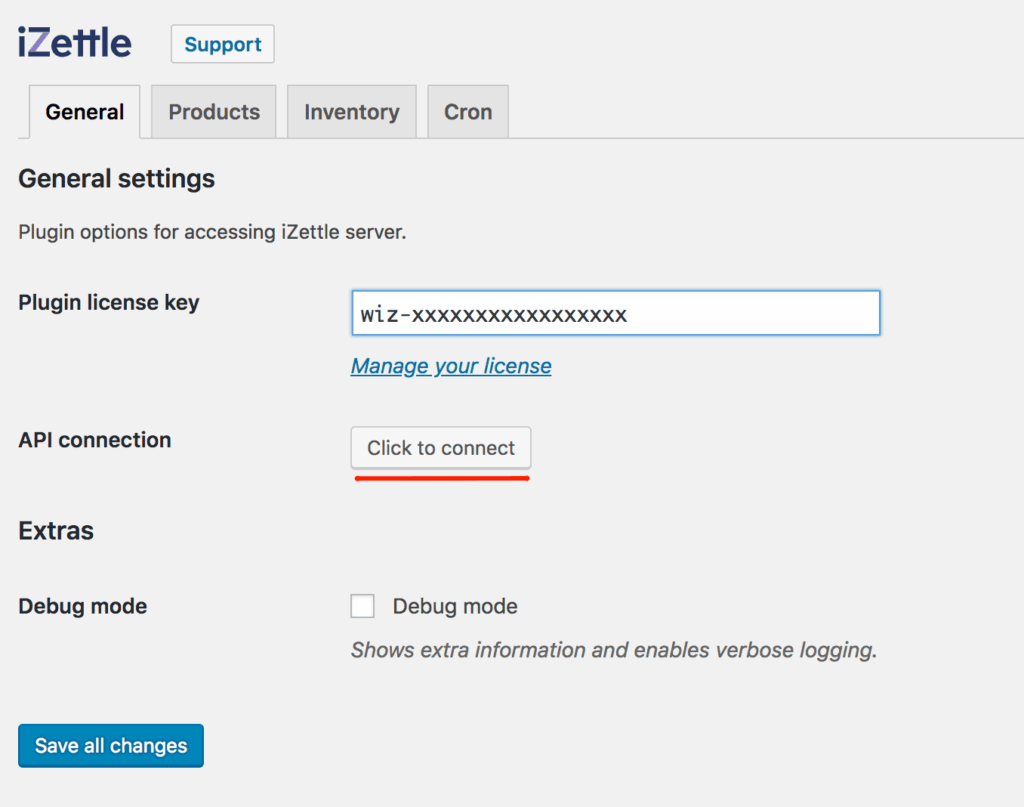Focus the Plugin license key input field
Screen dimensions: 1024x807
click(615, 314)
